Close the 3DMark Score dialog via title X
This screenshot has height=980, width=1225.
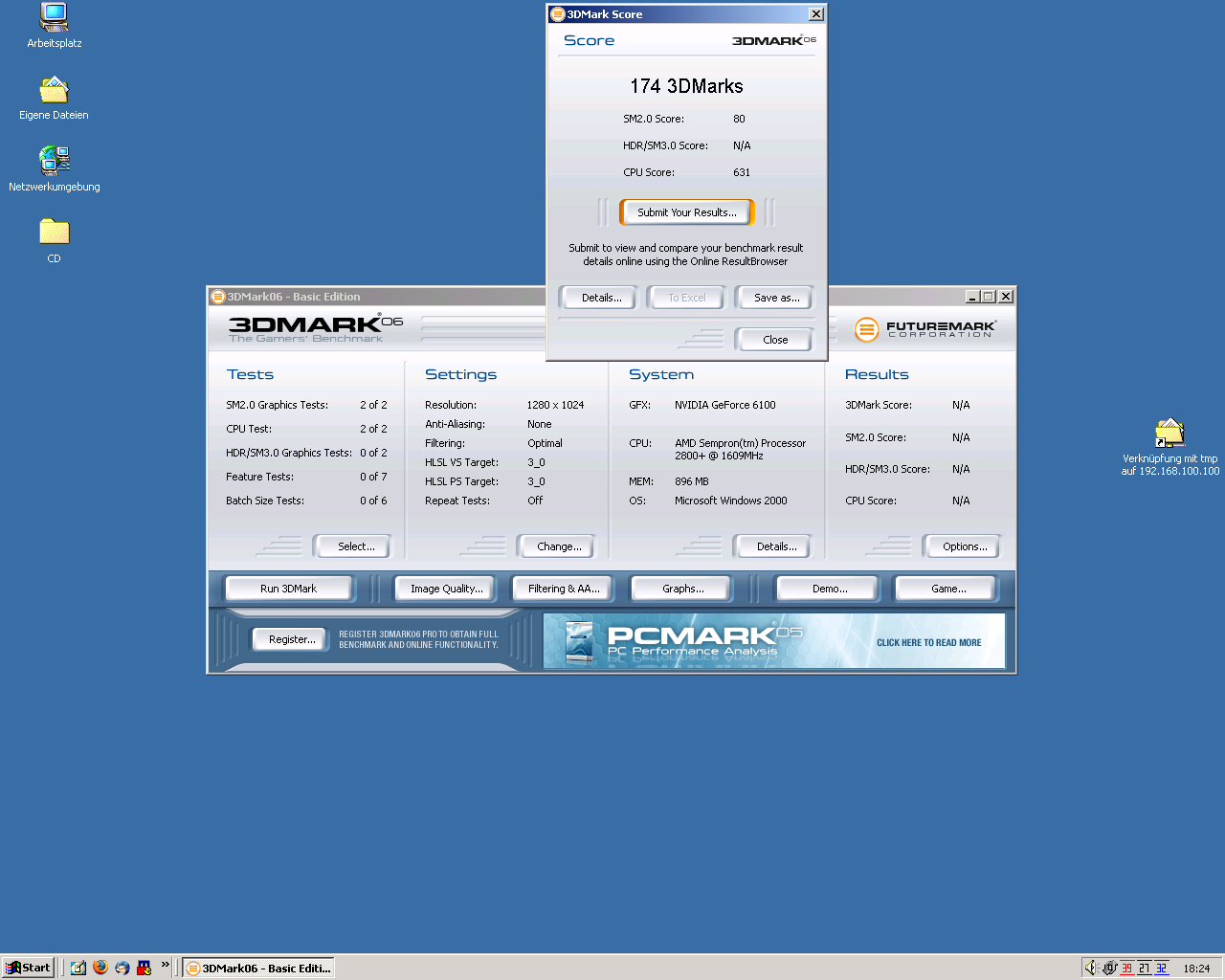click(x=816, y=14)
